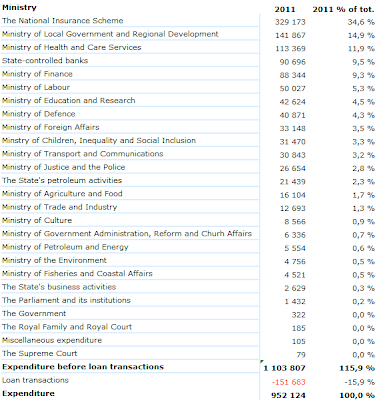This screenshot has height=400, width=377.
Task: Click 'The Parliament and its institutions'
Action: click(x=66, y=301)
